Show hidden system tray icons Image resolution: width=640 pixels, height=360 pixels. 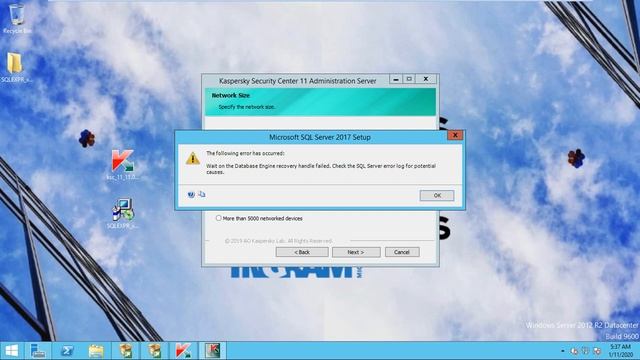562,351
